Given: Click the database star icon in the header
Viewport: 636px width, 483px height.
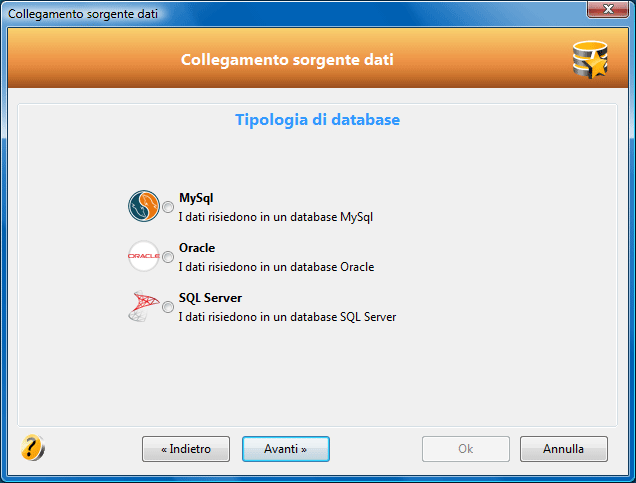Looking at the screenshot, I should [590, 60].
